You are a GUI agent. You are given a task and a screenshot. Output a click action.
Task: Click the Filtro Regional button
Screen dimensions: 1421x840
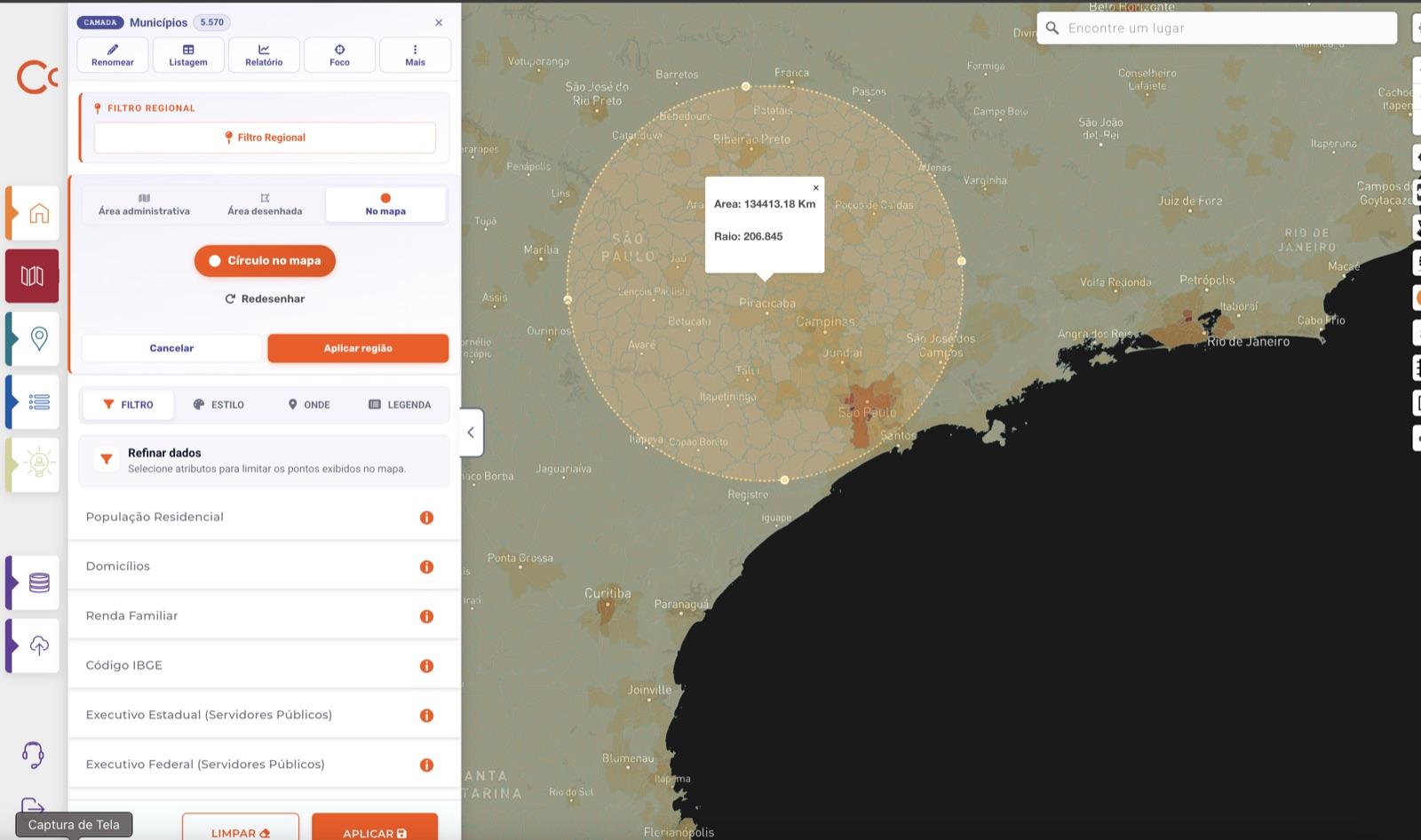click(265, 138)
